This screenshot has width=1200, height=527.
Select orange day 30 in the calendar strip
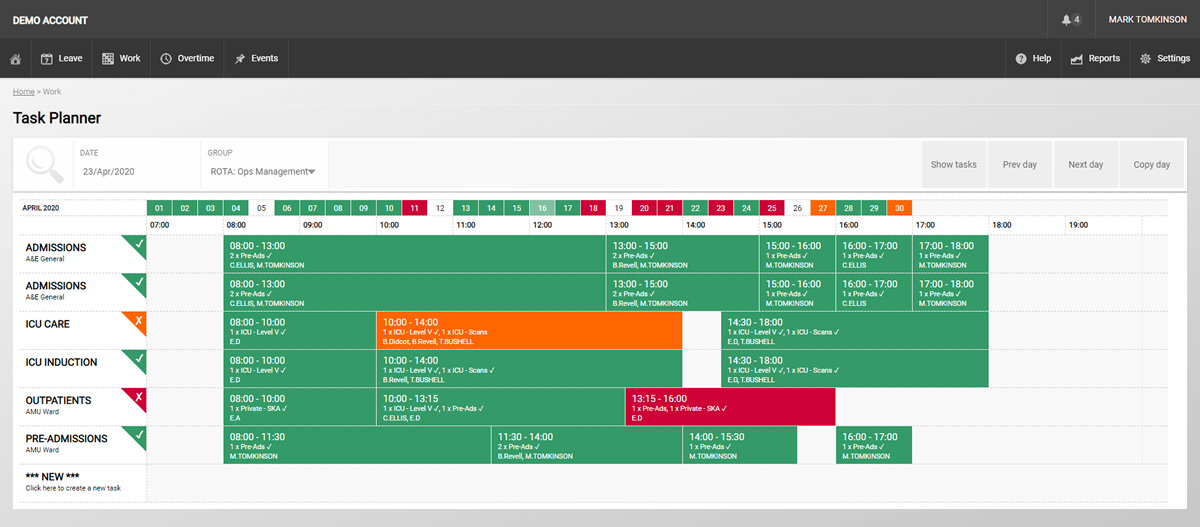[x=899, y=208]
